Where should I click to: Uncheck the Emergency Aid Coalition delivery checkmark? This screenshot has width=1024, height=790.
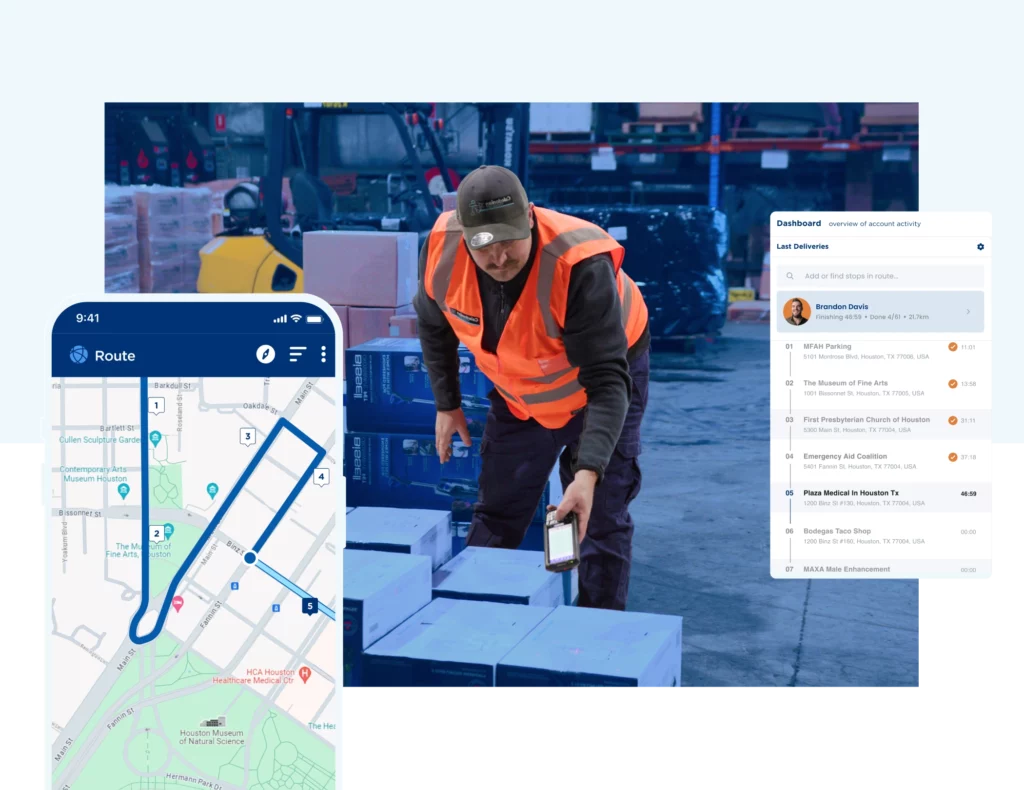point(953,456)
